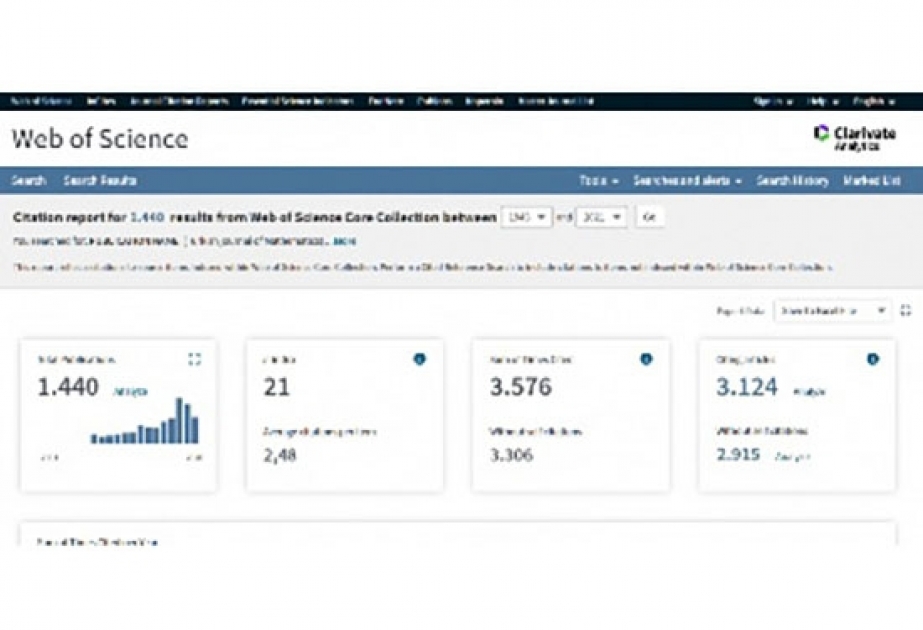Open Publons from the top bar
This screenshot has height=630, width=923.
[434, 101]
